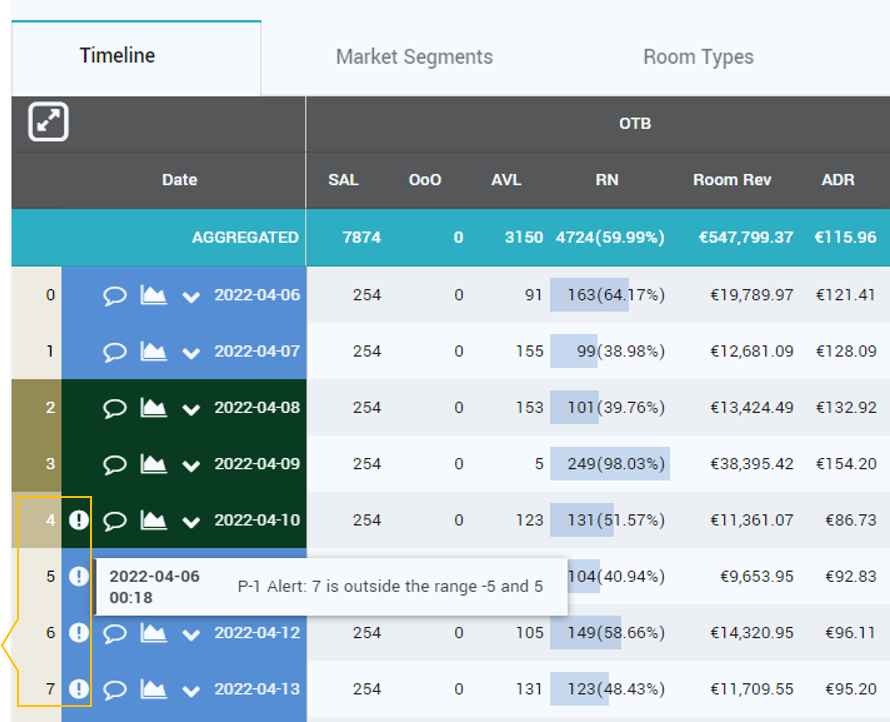Image resolution: width=890 pixels, height=722 pixels.
Task: Click the expand fullscreen icon
Action: point(48,121)
